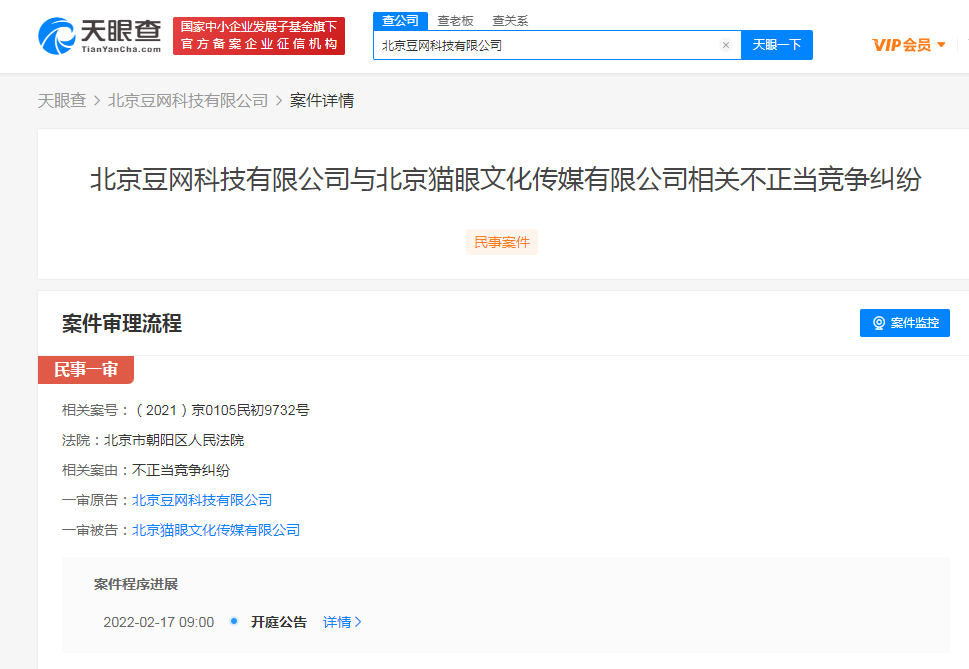Image resolution: width=969 pixels, height=669 pixels.
Task: Open defendant link 北京猫眼文化传媒有限公司
Action: coord(216,530)
